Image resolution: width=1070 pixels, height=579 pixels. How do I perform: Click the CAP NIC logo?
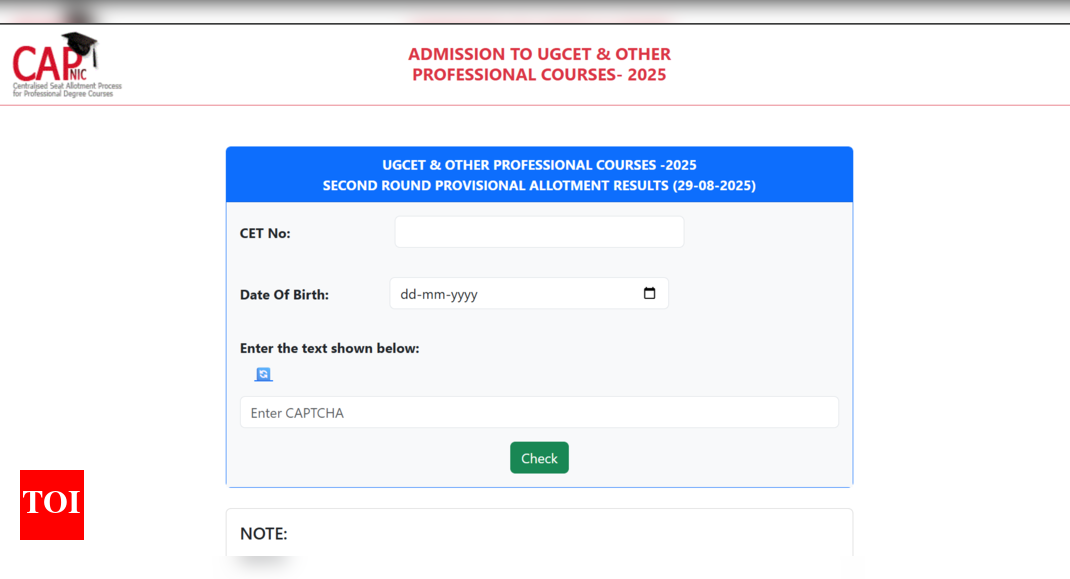click(x=67, y=64)
